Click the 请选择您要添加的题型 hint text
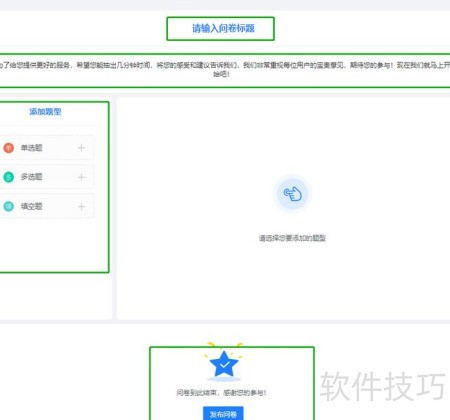The image size is (450, 420). (x=292, y=238)
